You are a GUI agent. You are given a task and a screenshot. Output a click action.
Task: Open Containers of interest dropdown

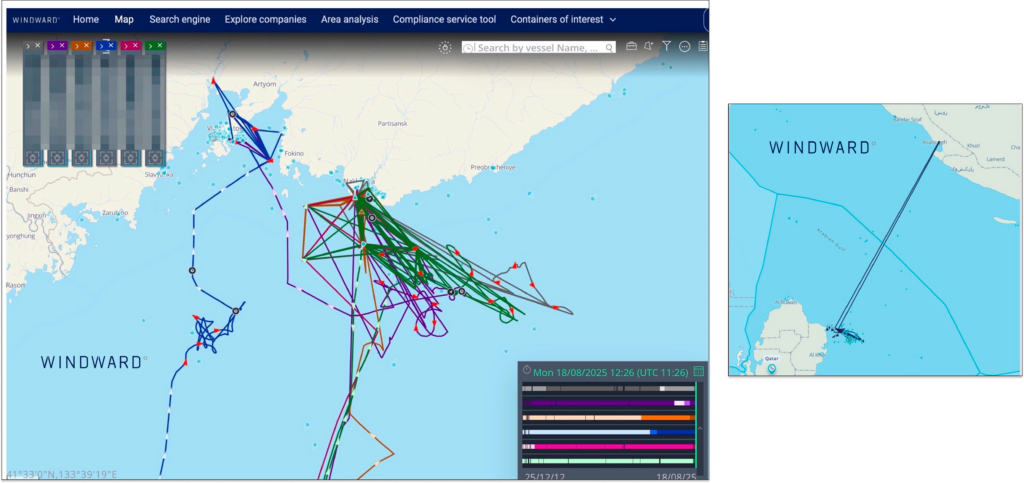(x=563, y=19)
